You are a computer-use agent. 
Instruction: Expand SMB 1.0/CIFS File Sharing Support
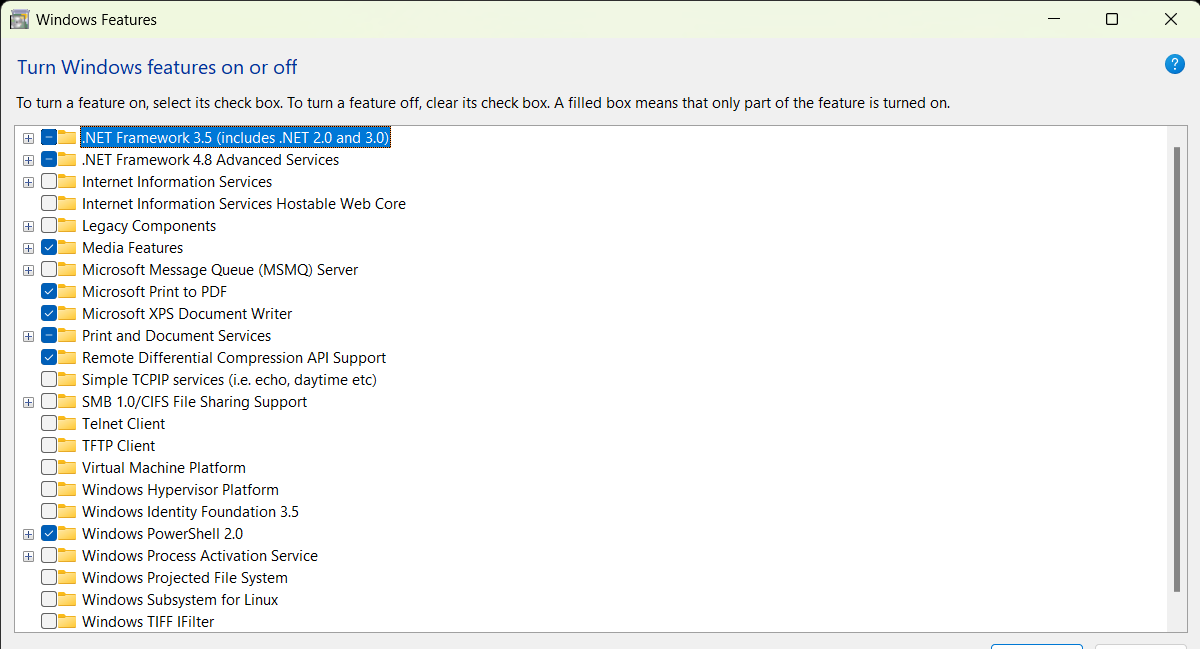28,402
